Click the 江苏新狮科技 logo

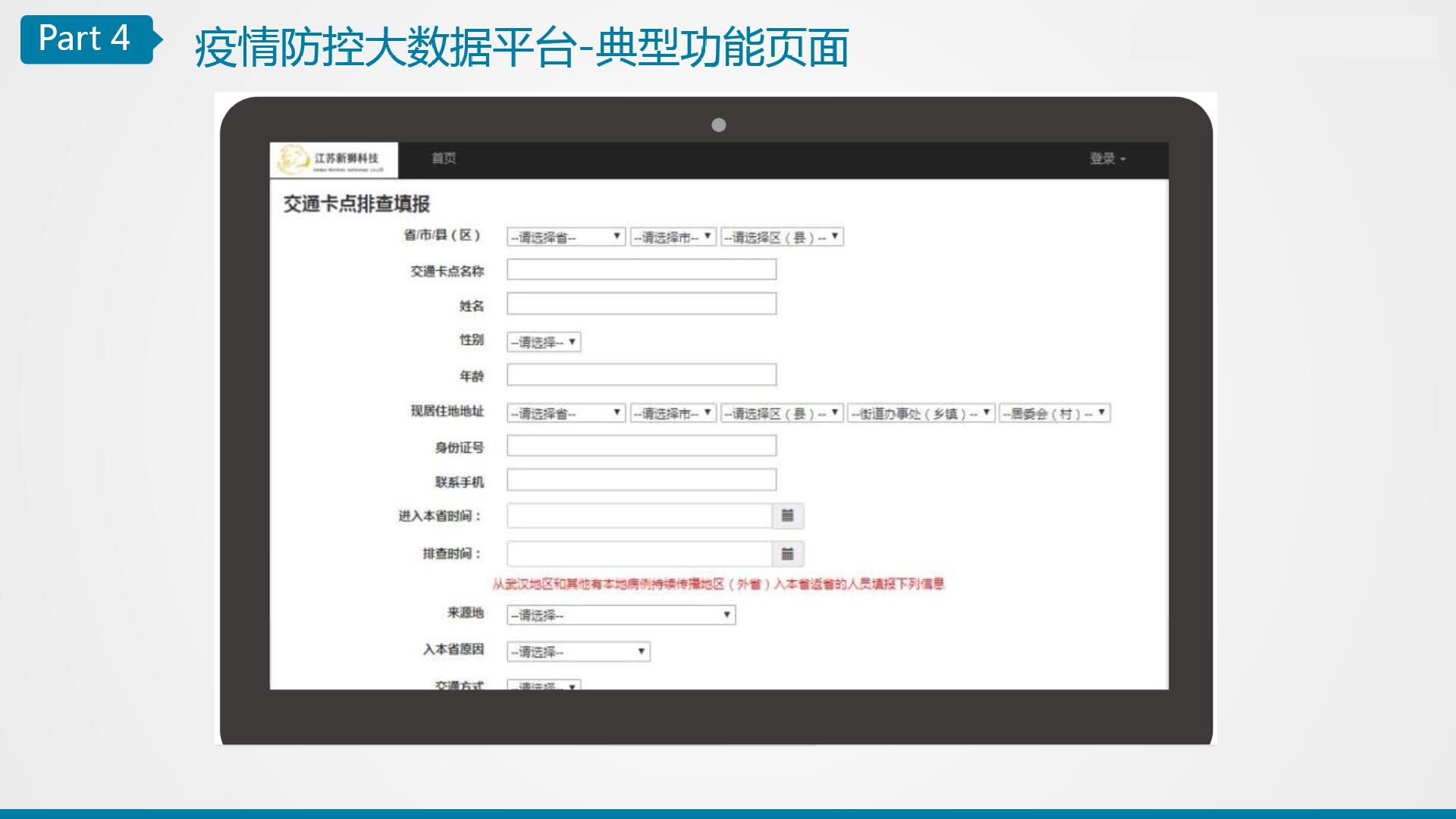334,159
